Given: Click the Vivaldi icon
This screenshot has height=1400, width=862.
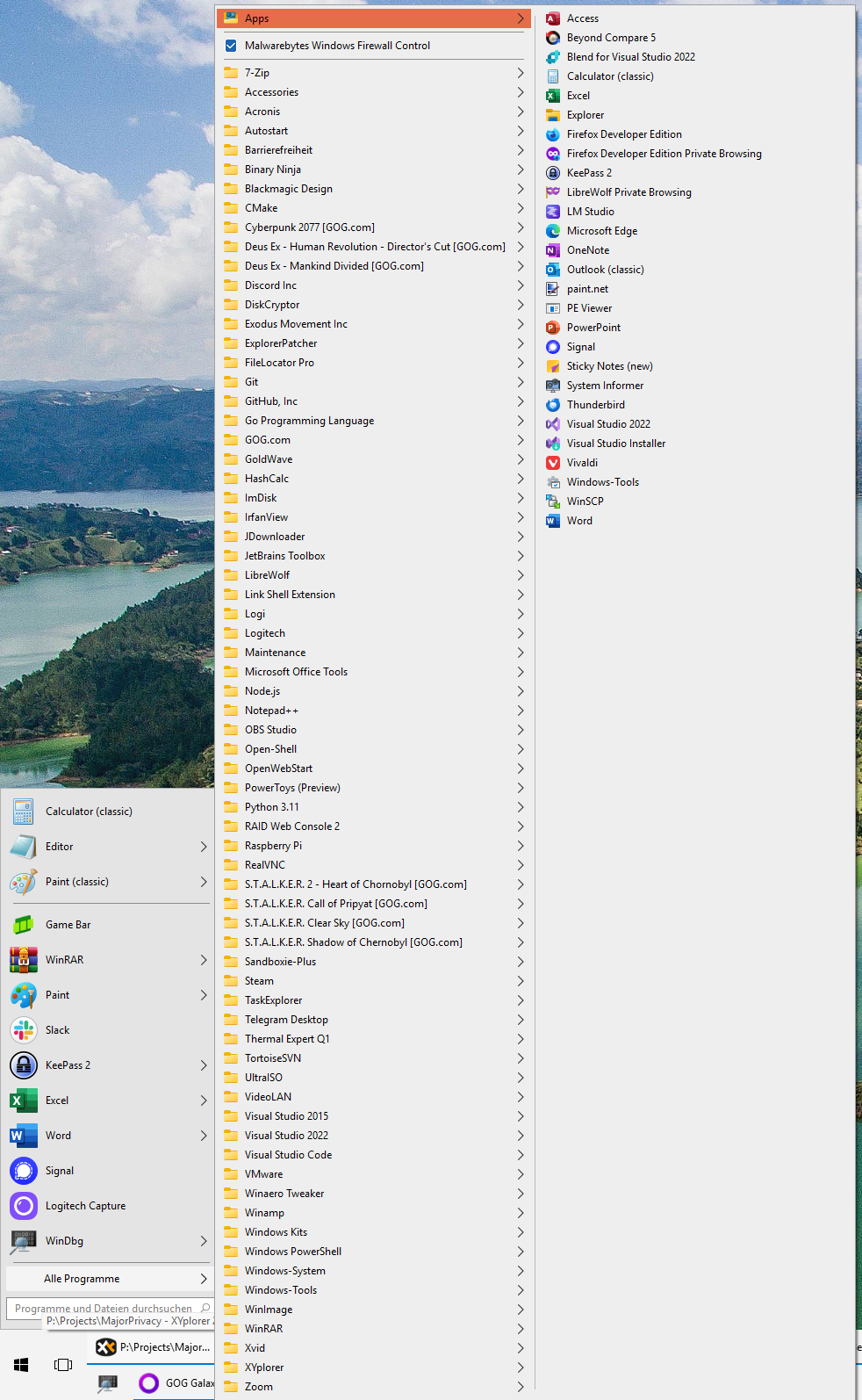Looking at the screenshot, I should click(553, 463).
